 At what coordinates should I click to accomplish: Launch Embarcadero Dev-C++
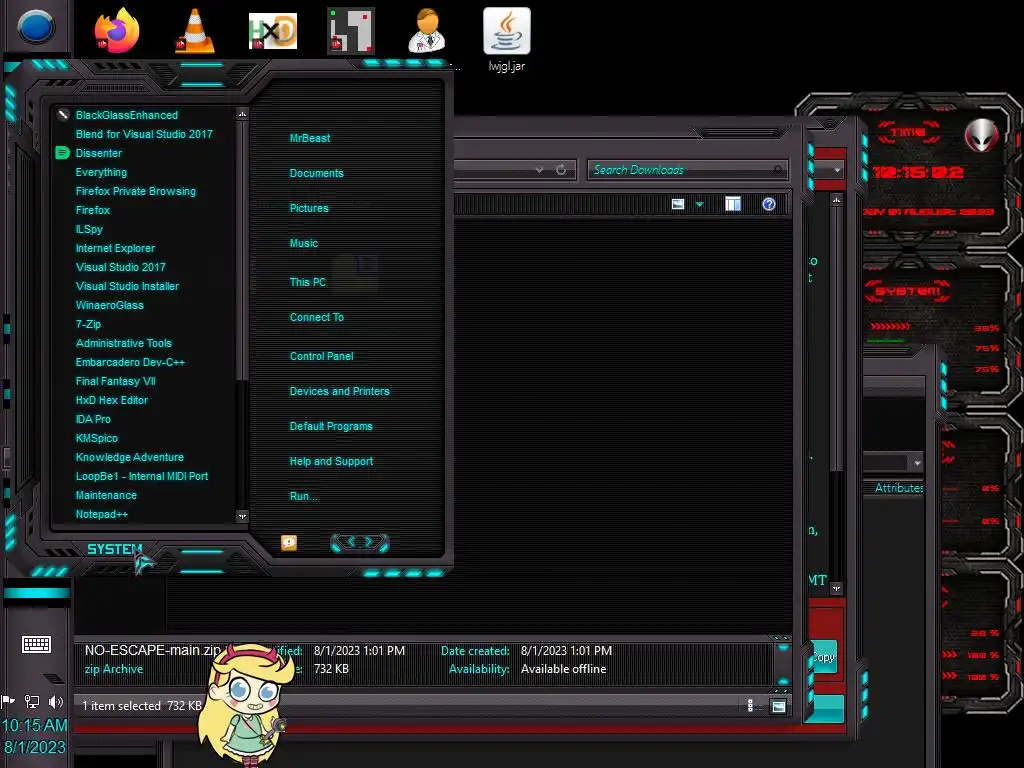coord(130,362)
